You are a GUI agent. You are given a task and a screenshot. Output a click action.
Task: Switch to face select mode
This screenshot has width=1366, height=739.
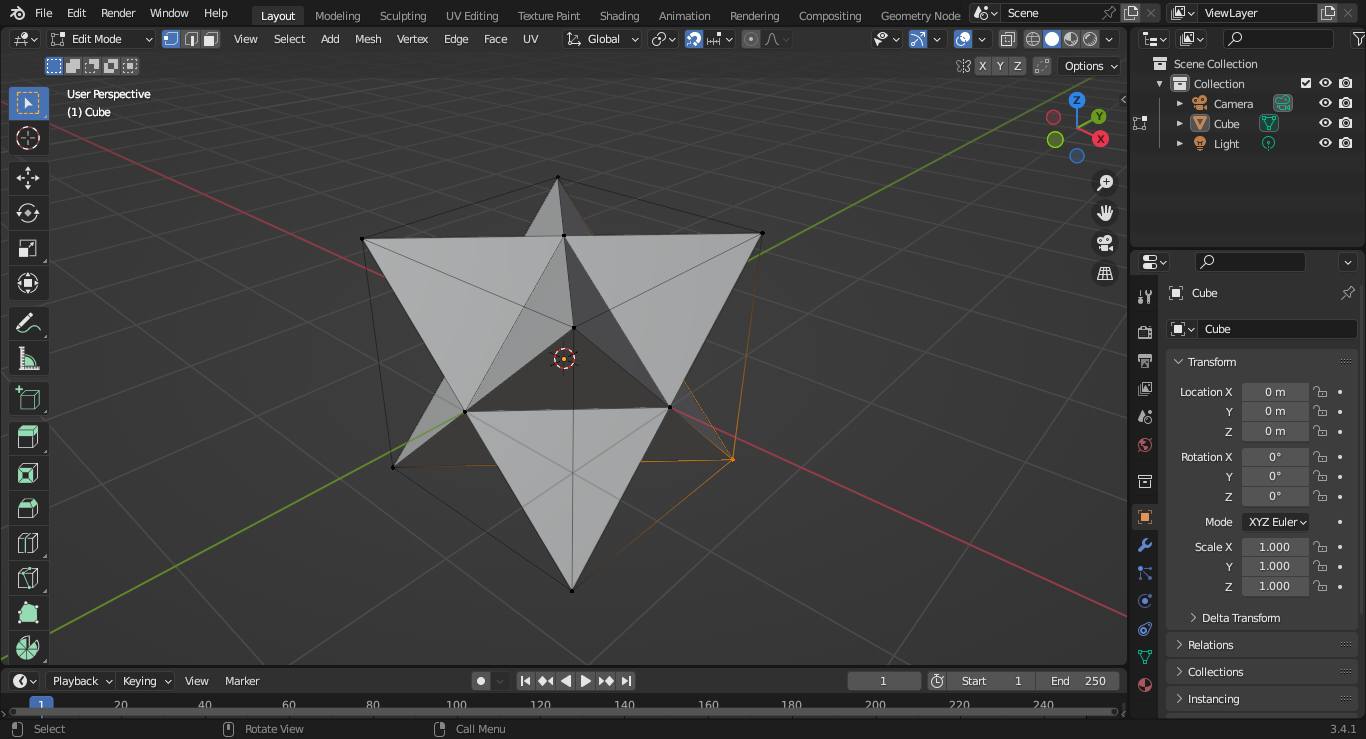210,39
